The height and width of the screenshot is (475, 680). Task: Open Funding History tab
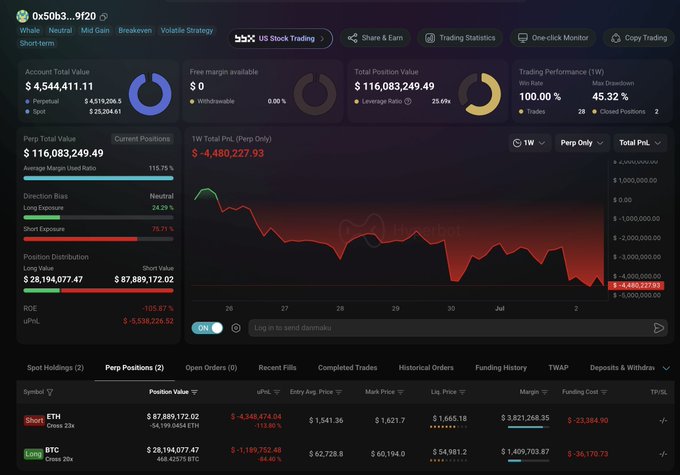tap(501, 367)
